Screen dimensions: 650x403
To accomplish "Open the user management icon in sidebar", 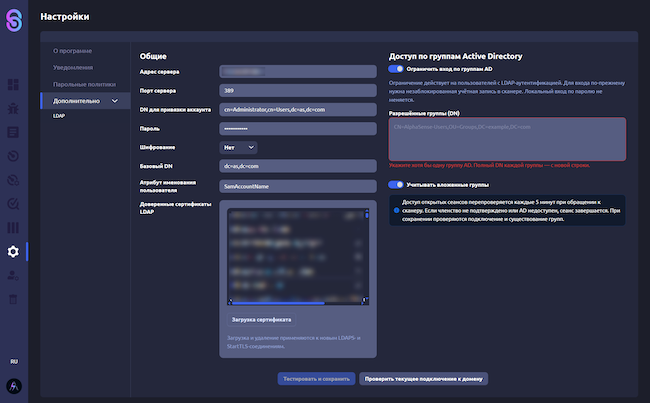I will tap(13, 275).
